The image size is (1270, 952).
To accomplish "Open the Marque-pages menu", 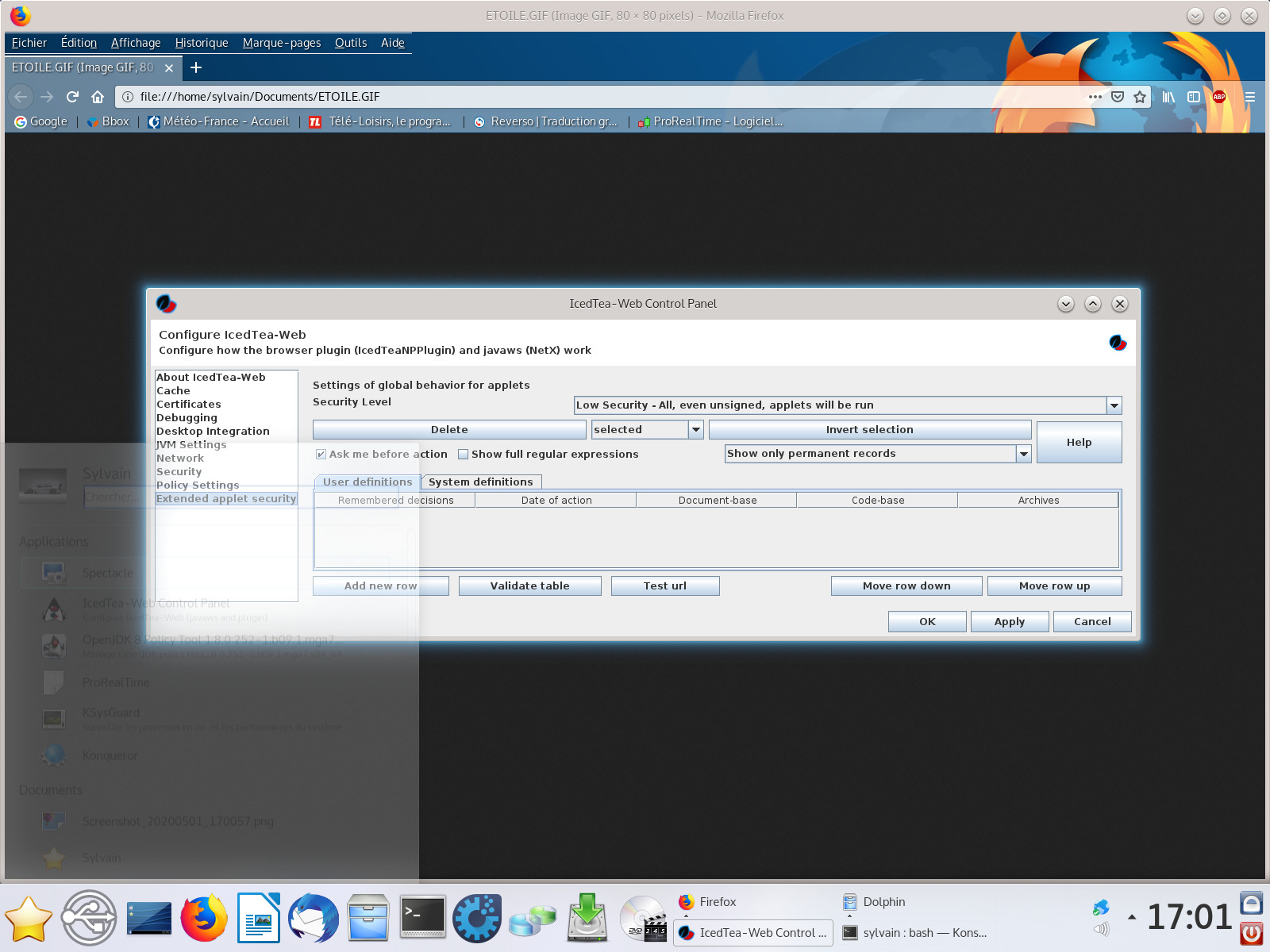I will pos(282,43).
